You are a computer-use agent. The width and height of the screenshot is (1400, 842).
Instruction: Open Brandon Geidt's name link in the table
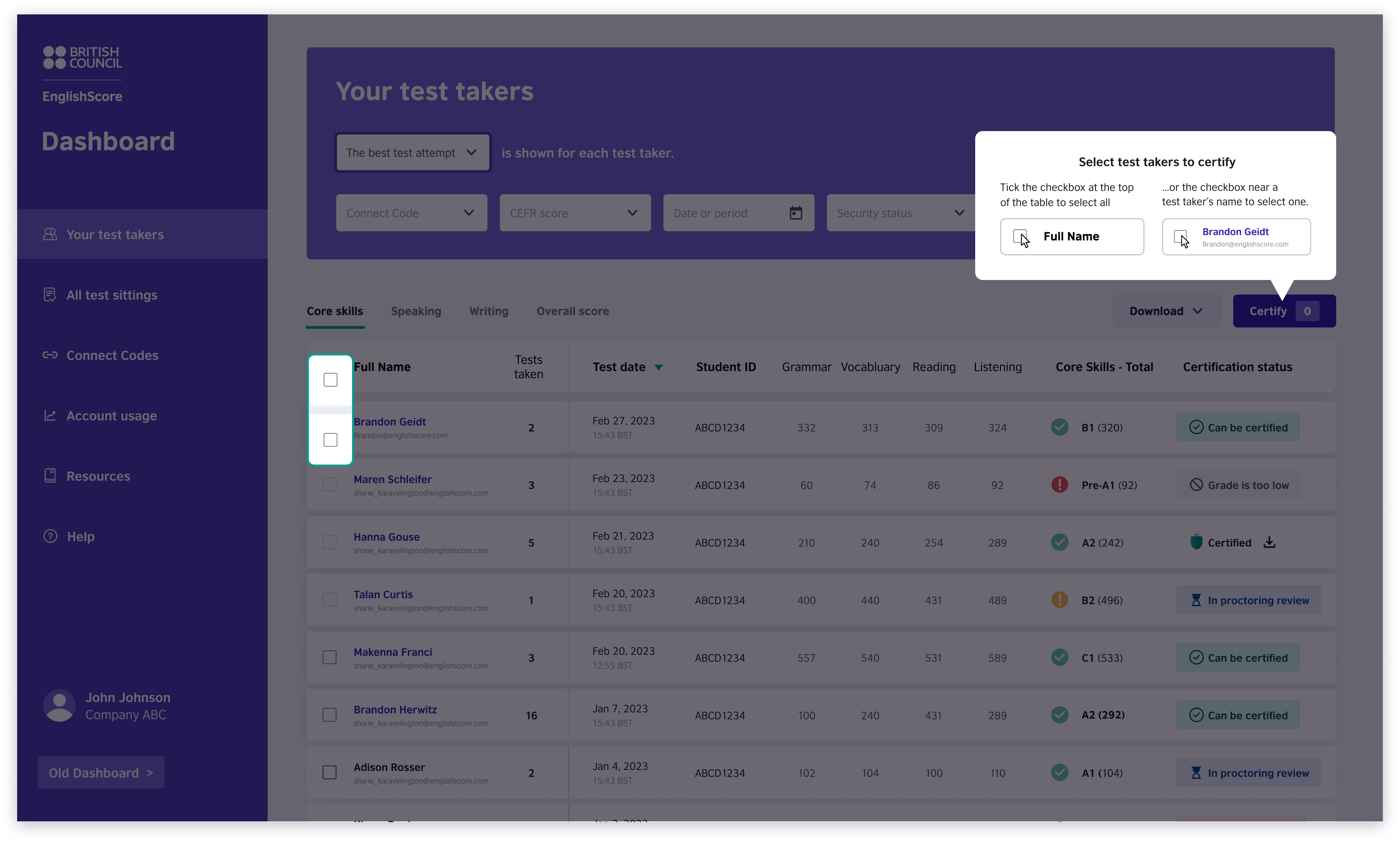[x=389, y=422]
